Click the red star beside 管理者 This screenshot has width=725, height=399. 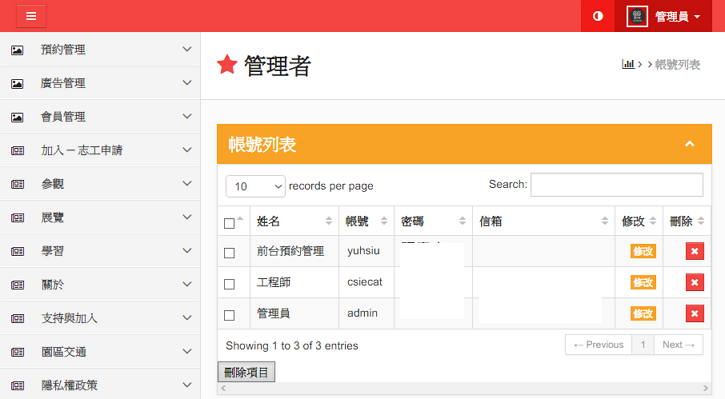[x=227, y=64]
